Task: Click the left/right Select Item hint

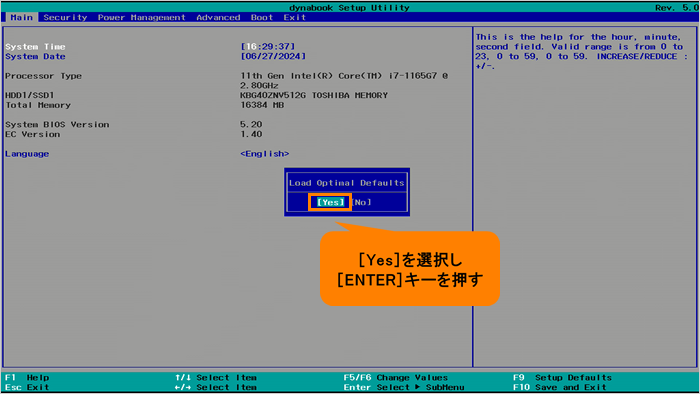Action: click(x=216, y=387)
